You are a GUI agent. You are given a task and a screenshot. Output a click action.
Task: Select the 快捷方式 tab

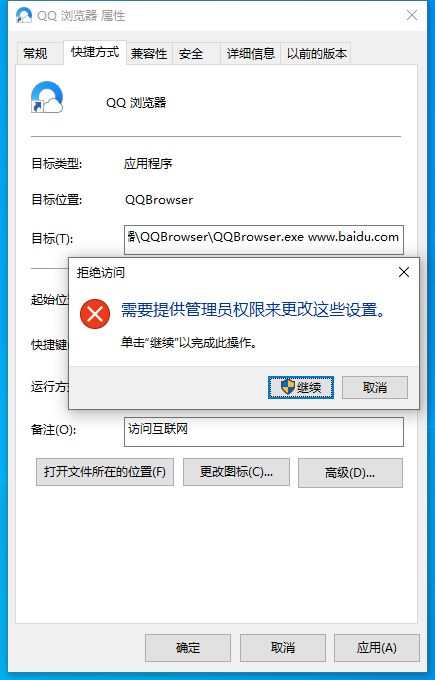tap(95, 52)
